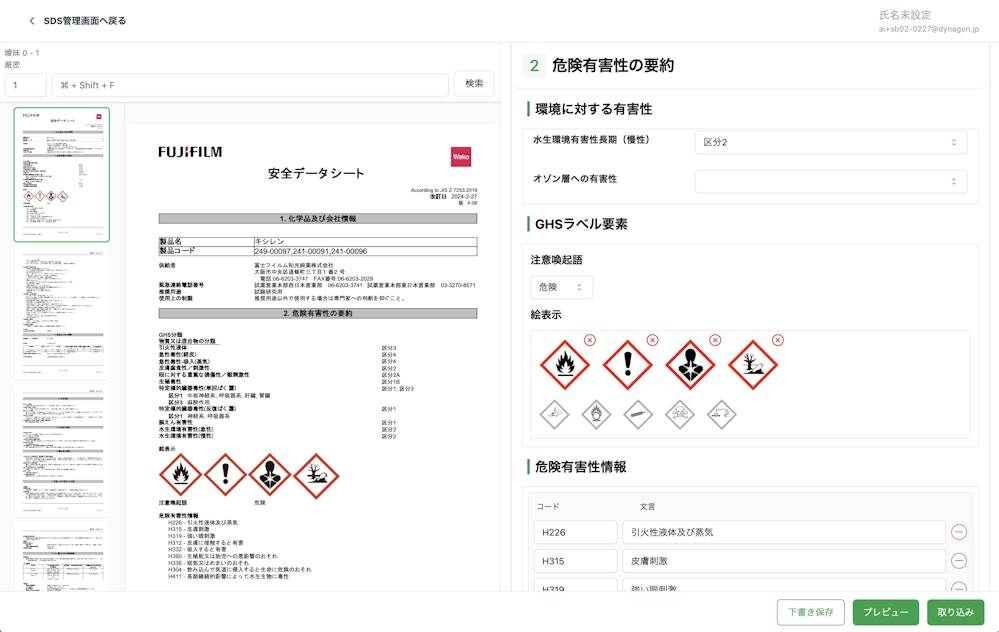Add the grey oxidizer flame-over-circle pictogram
The width and height of the screenshot is (999, 632).
596,415
